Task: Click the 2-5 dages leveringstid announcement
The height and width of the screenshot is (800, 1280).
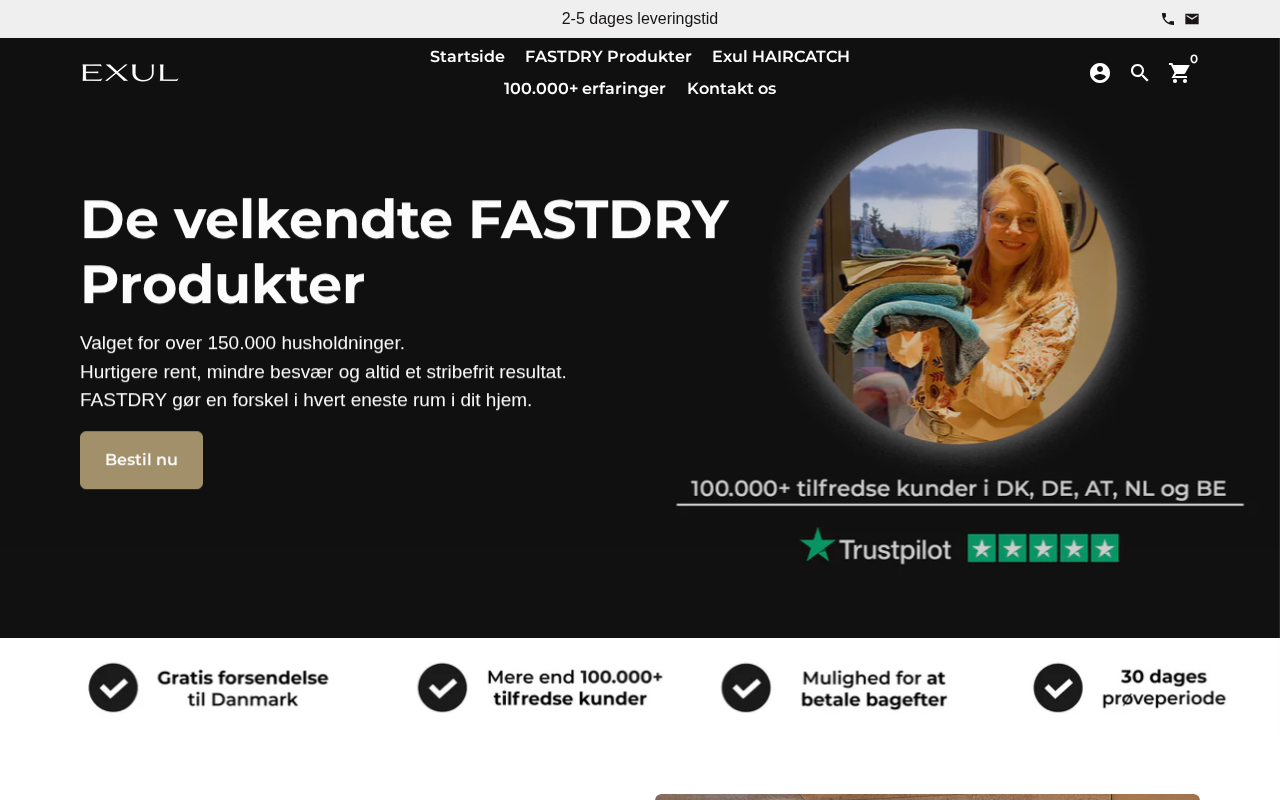Action: 640,19
